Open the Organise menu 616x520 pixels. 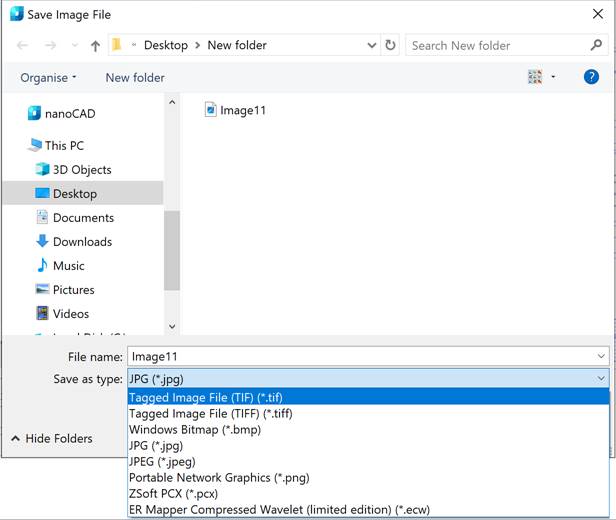point(48,78)
